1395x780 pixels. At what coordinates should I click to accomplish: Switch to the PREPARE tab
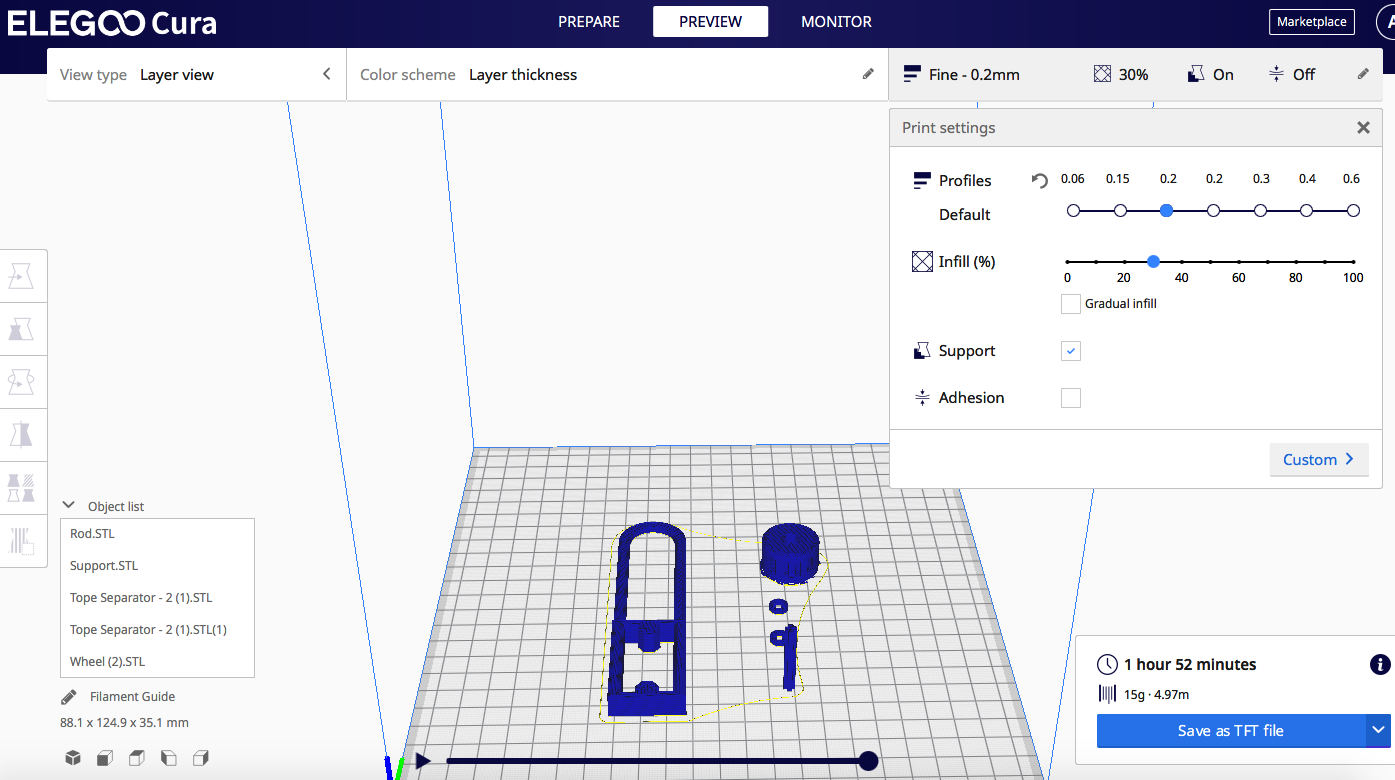[x=589, y=22]
